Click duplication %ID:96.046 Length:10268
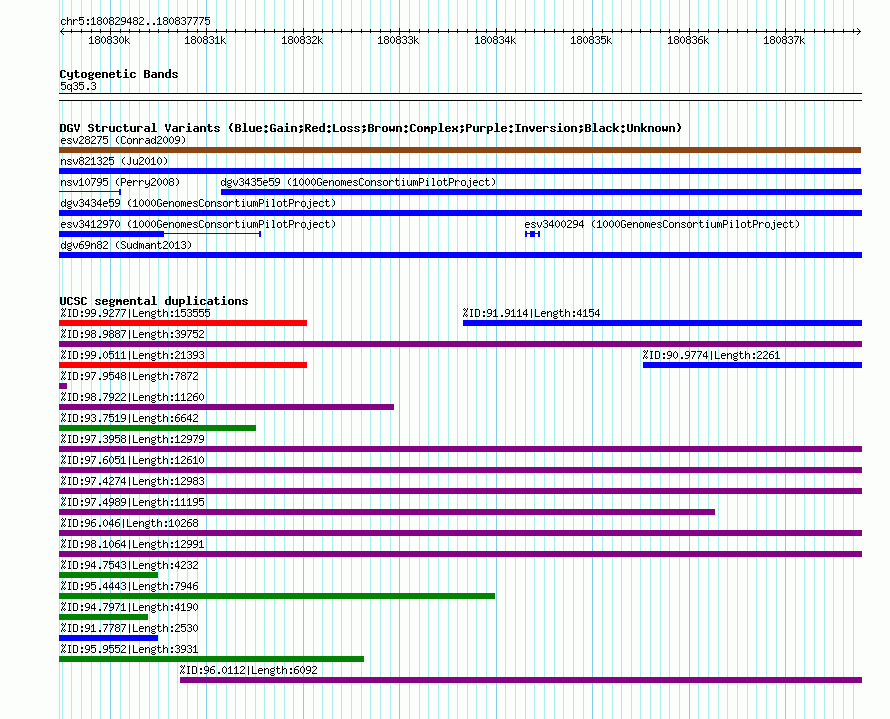This screenshot has height=719, width=890. [x=460, y=533]
